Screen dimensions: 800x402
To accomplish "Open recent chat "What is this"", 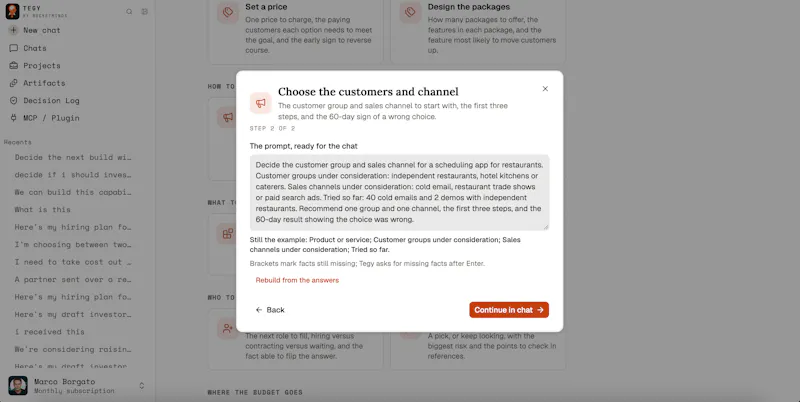I will [x=43, y=210].
